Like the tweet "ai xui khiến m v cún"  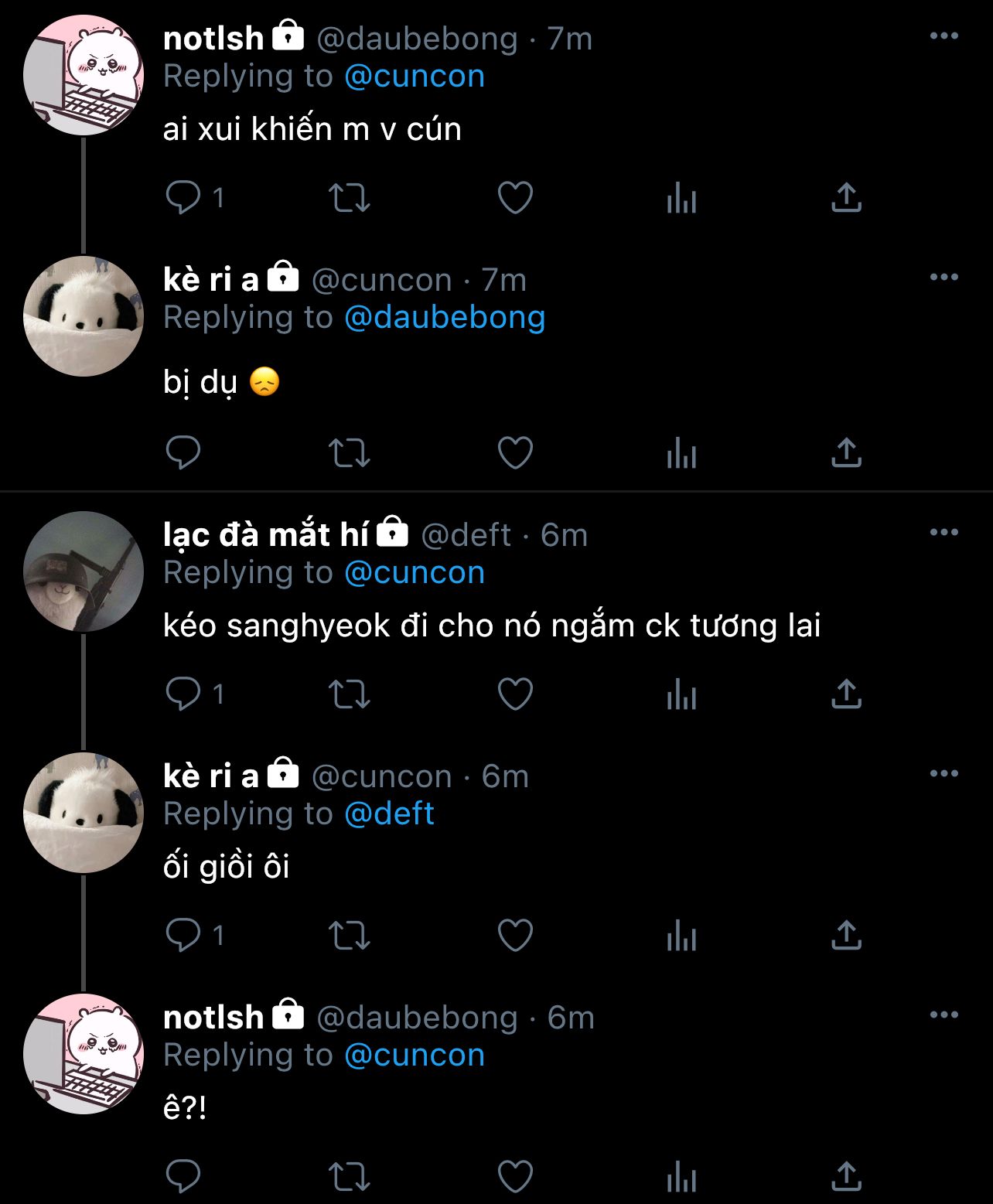[x=515, y=198]
